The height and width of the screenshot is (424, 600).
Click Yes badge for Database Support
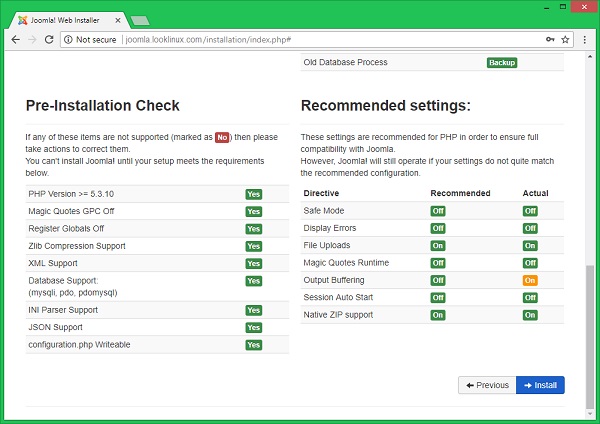tap(254, 281)
